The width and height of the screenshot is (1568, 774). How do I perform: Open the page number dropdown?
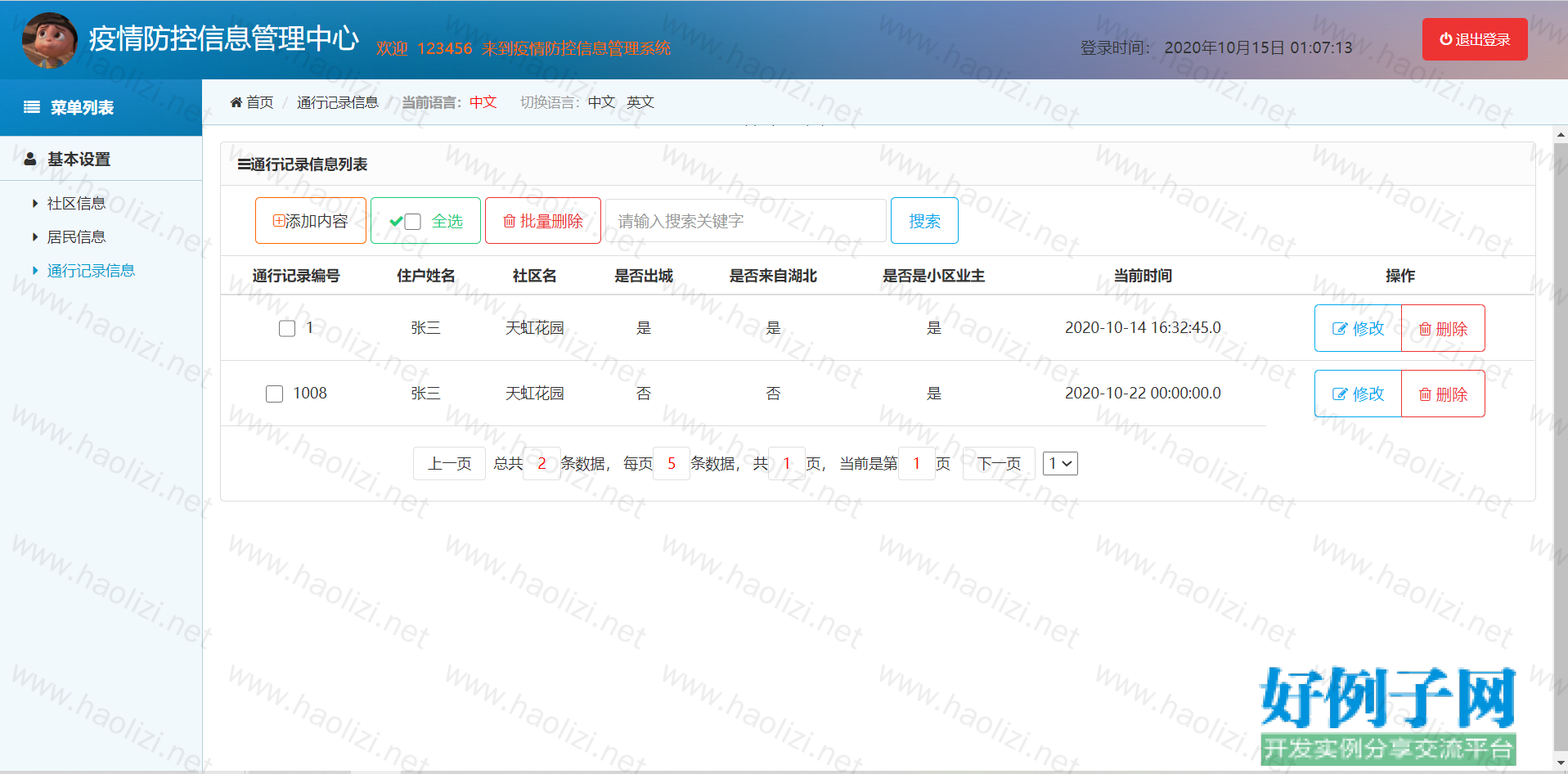(1060, 464)
